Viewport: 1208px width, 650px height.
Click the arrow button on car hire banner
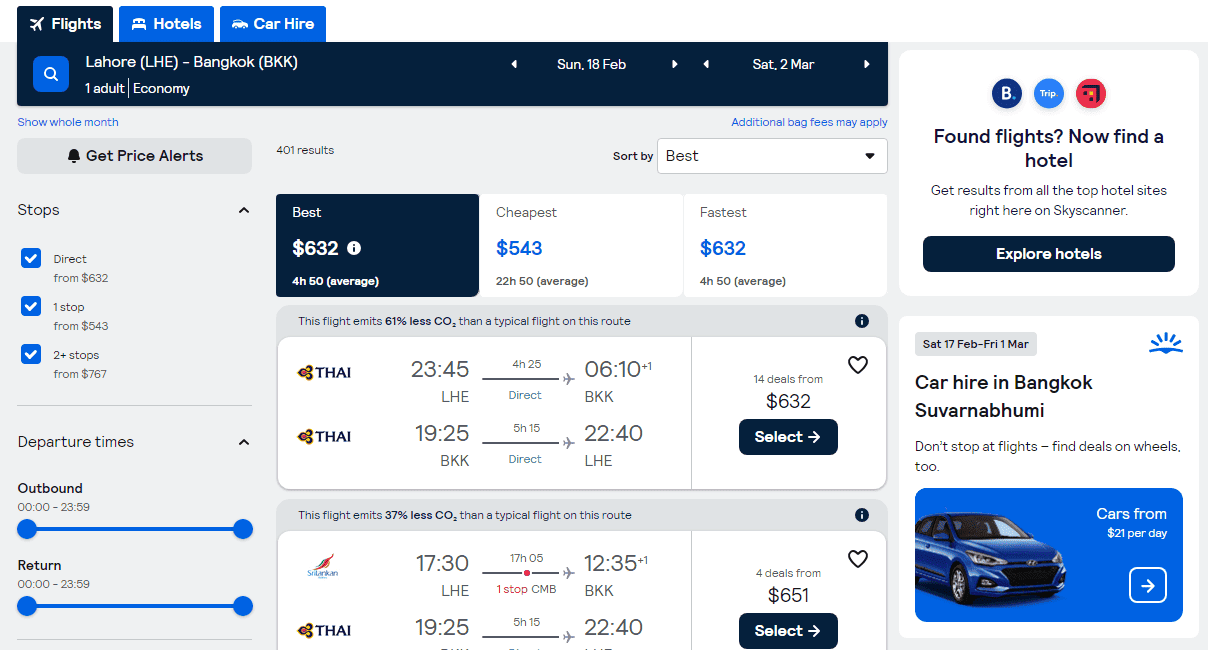(1148, 585)
